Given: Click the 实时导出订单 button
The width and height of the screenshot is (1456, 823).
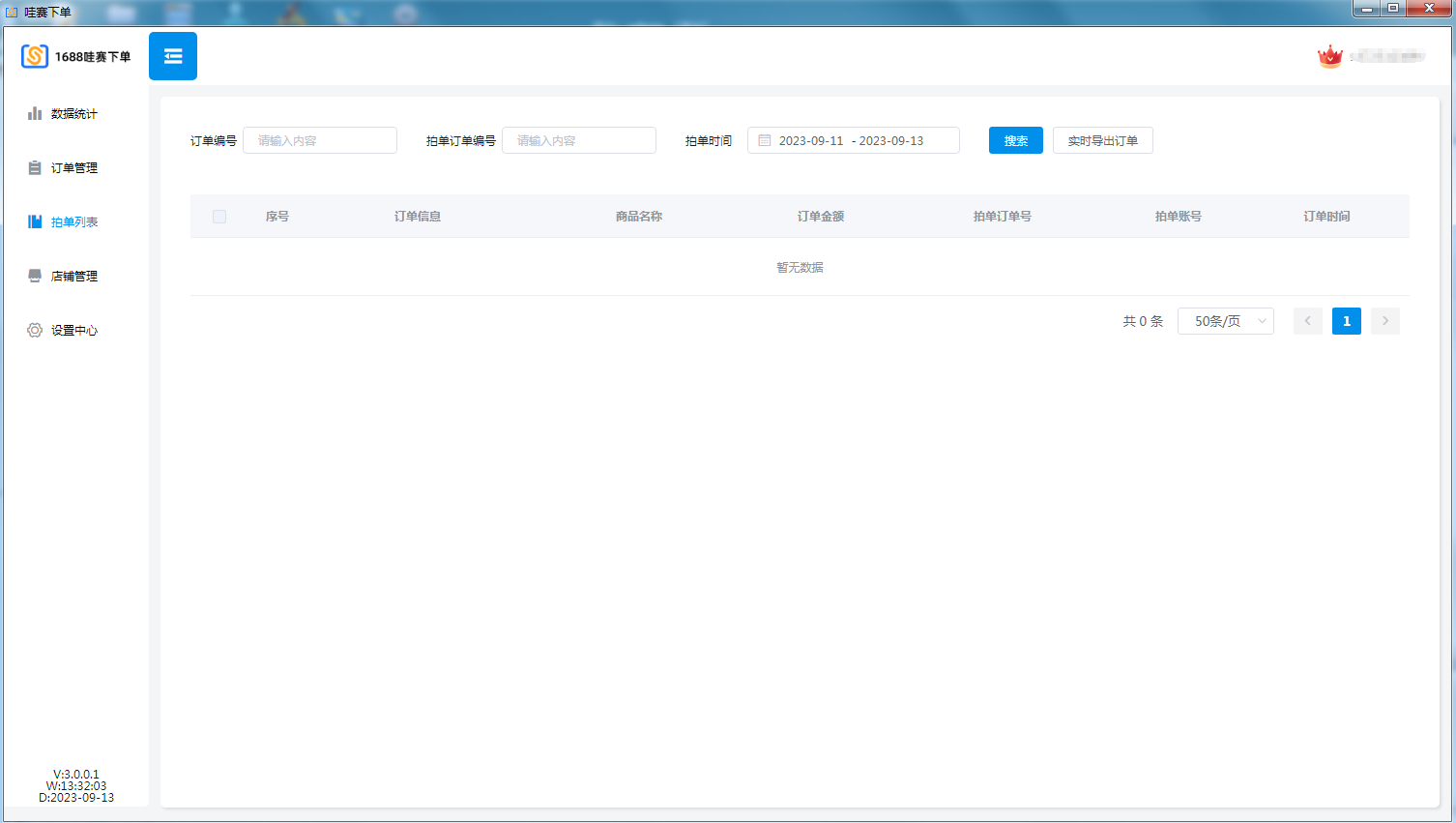Looking at the screenshot, I should (1102, 140).
